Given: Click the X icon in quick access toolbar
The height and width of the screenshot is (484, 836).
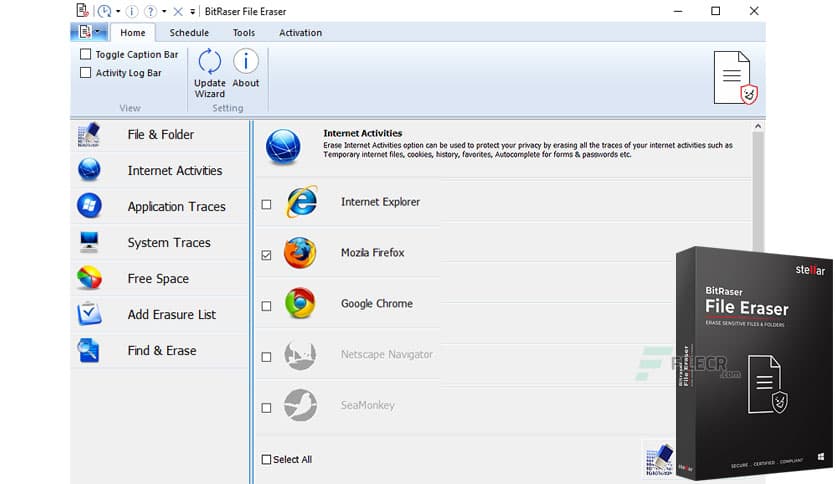Looking at the screenshot, I should 178,11.
